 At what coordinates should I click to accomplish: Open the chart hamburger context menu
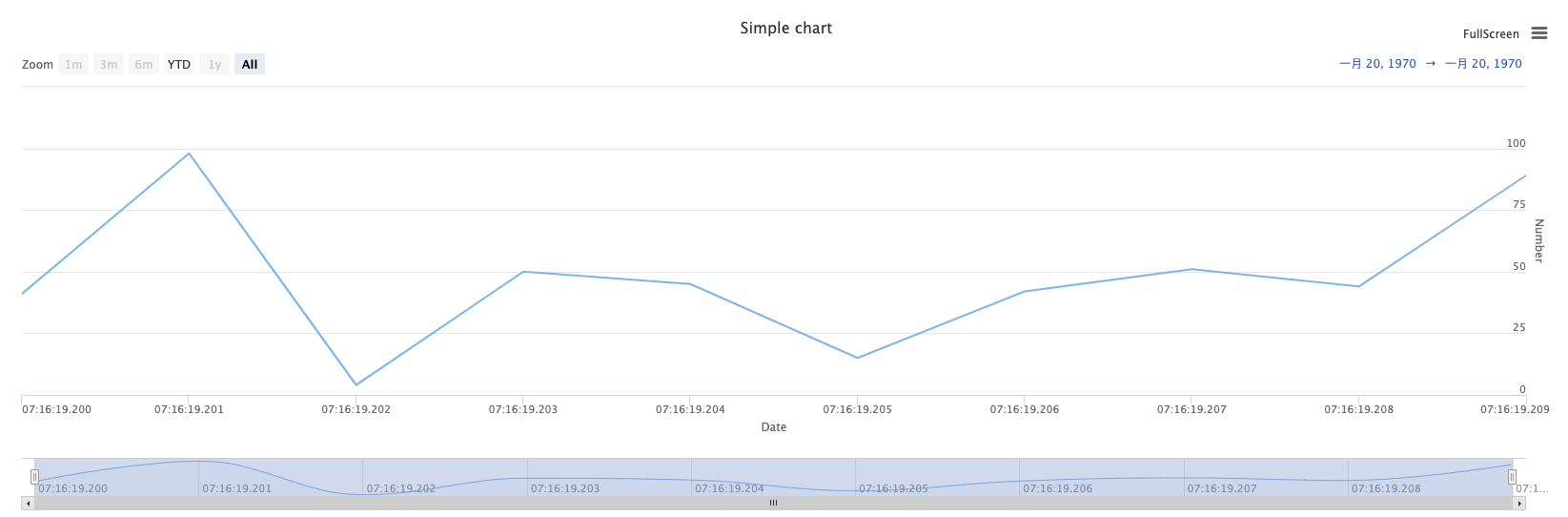[x=1539, y=33]
